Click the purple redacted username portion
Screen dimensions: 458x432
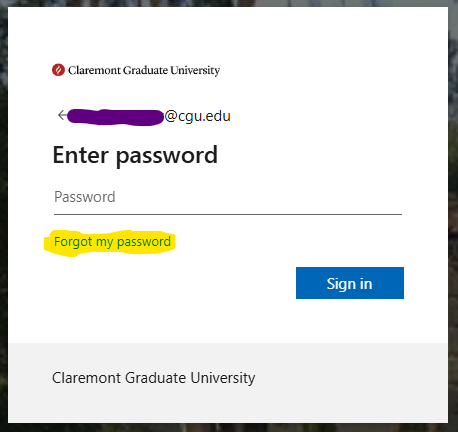(115, 117)
